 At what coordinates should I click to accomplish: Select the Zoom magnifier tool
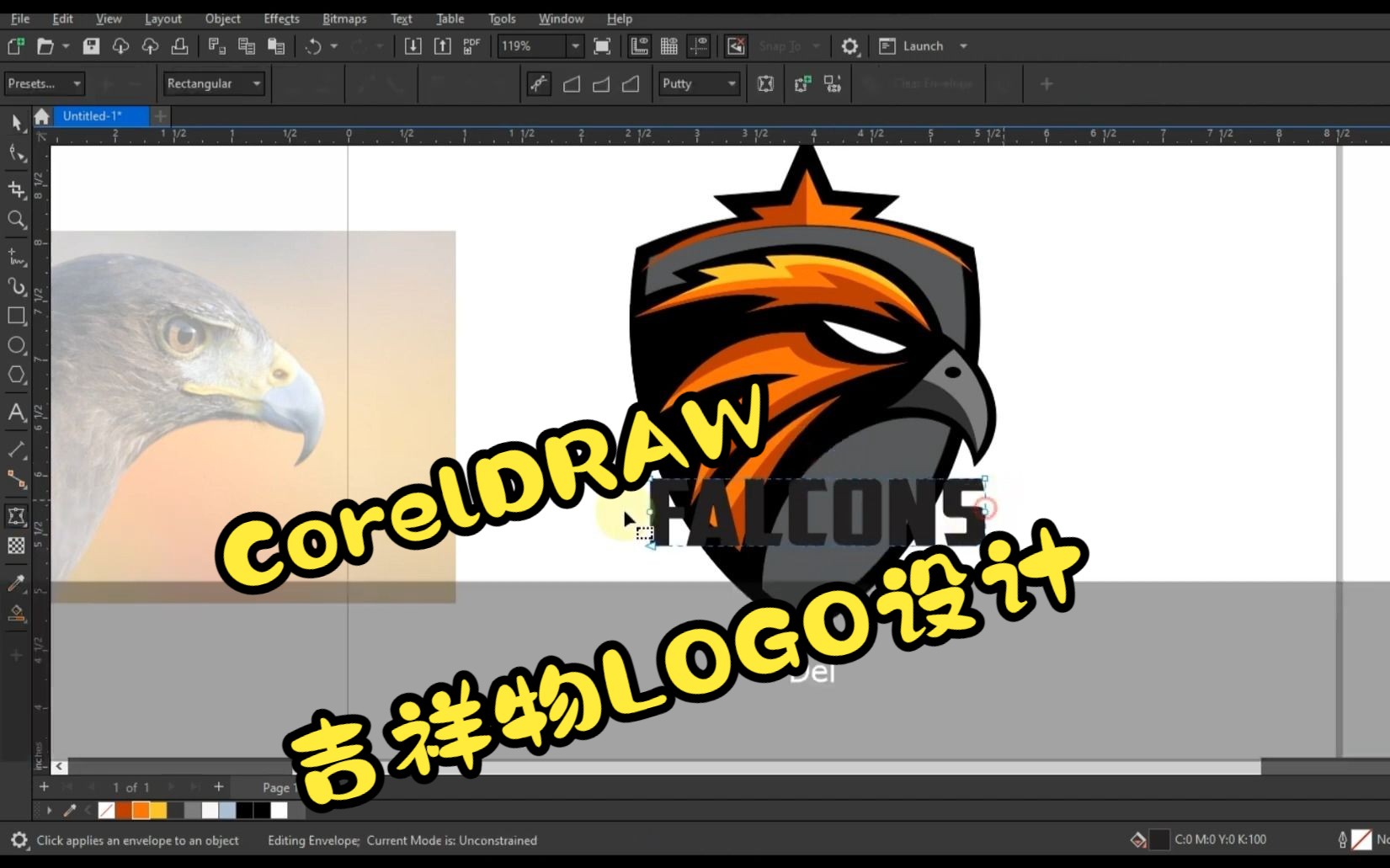tap(16, 220)
